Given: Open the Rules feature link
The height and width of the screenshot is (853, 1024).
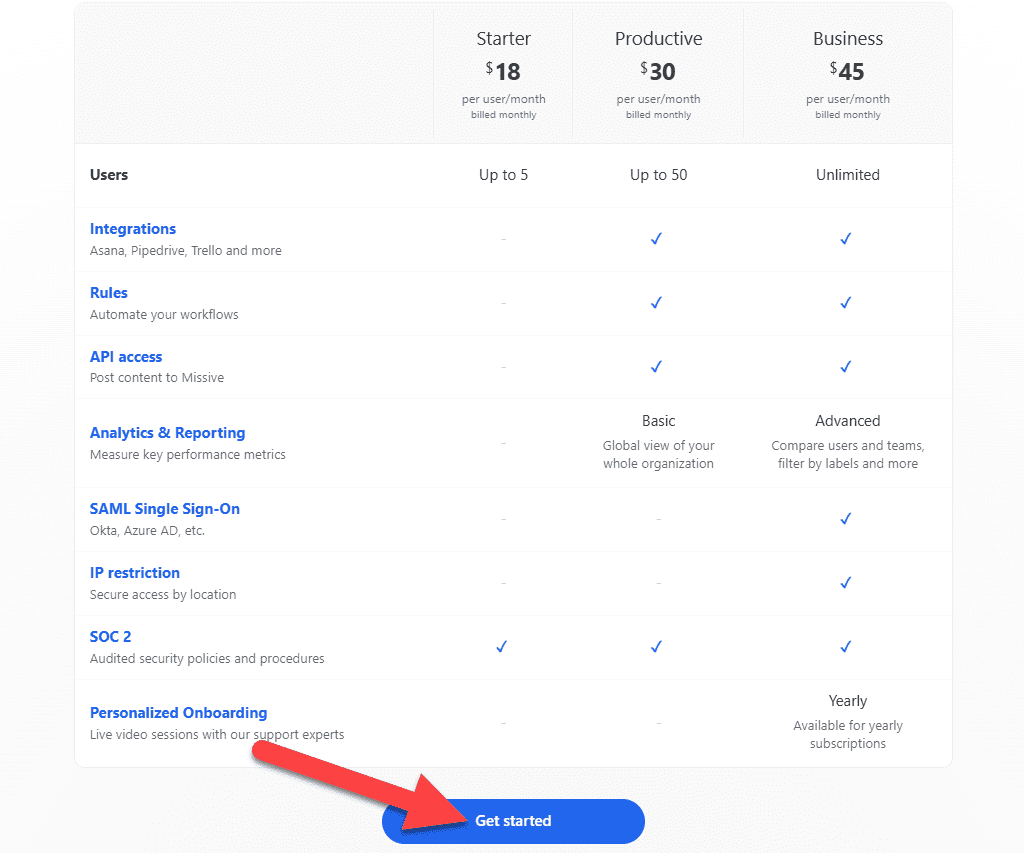Looking at the screenshot, I should point(108,293).
